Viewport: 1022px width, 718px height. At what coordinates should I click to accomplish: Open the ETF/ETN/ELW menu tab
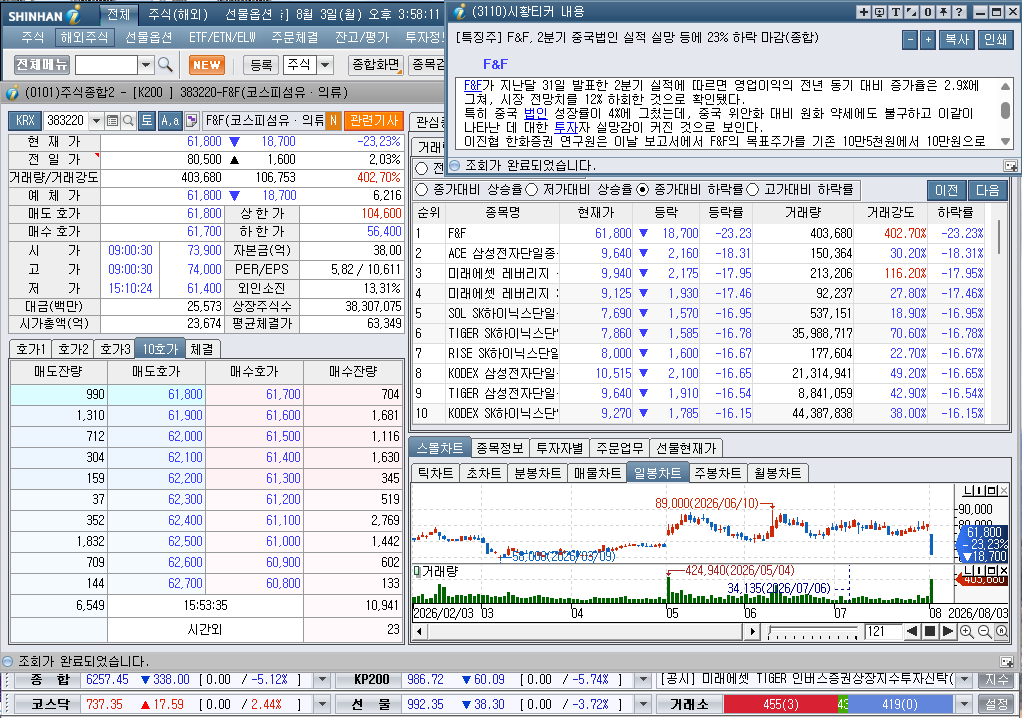[x=222, y=38]
